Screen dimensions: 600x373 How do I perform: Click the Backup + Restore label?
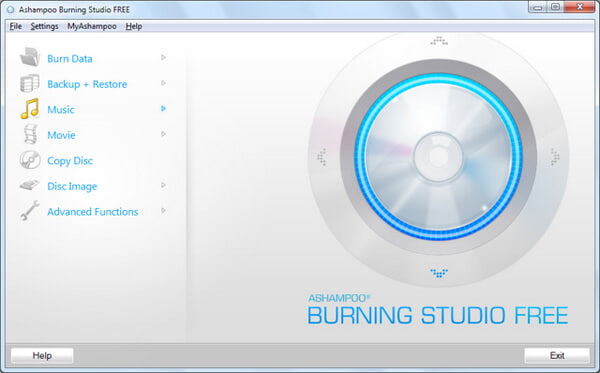click(x=87, y=84)
